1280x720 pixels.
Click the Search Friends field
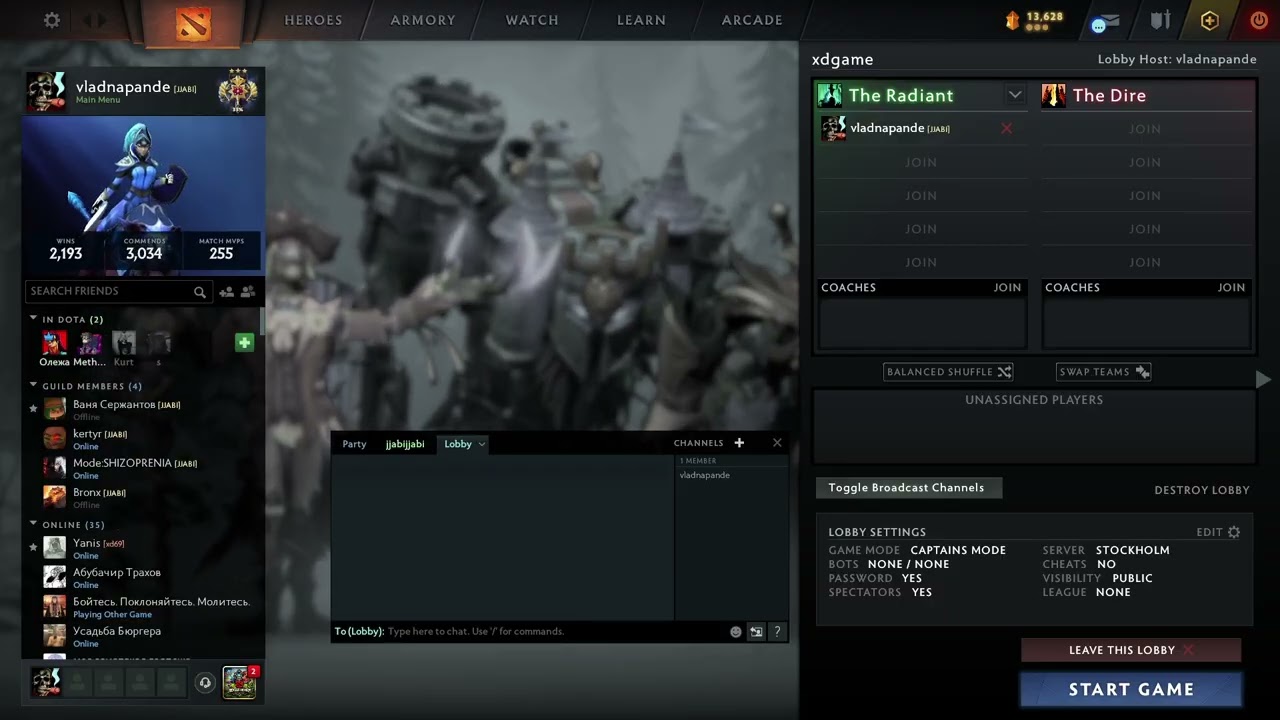(118, 292)
